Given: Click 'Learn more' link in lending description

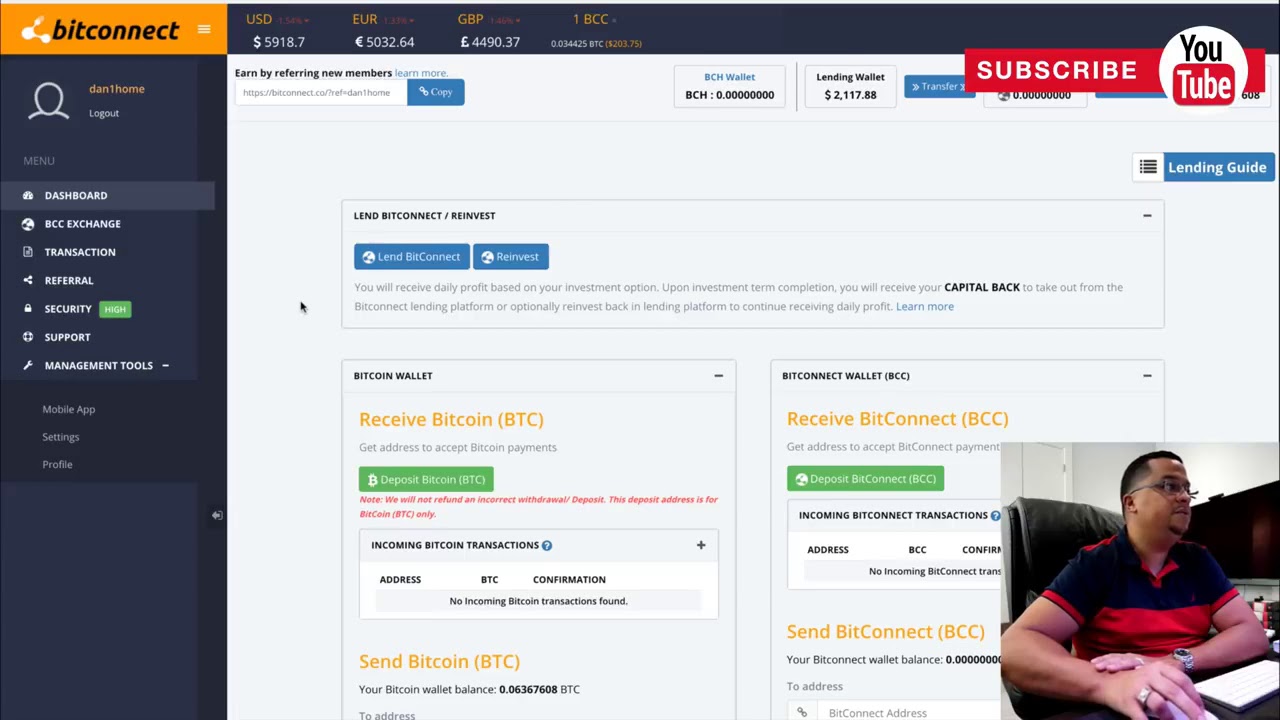Looking at the screenshot, I should (925, 307).
